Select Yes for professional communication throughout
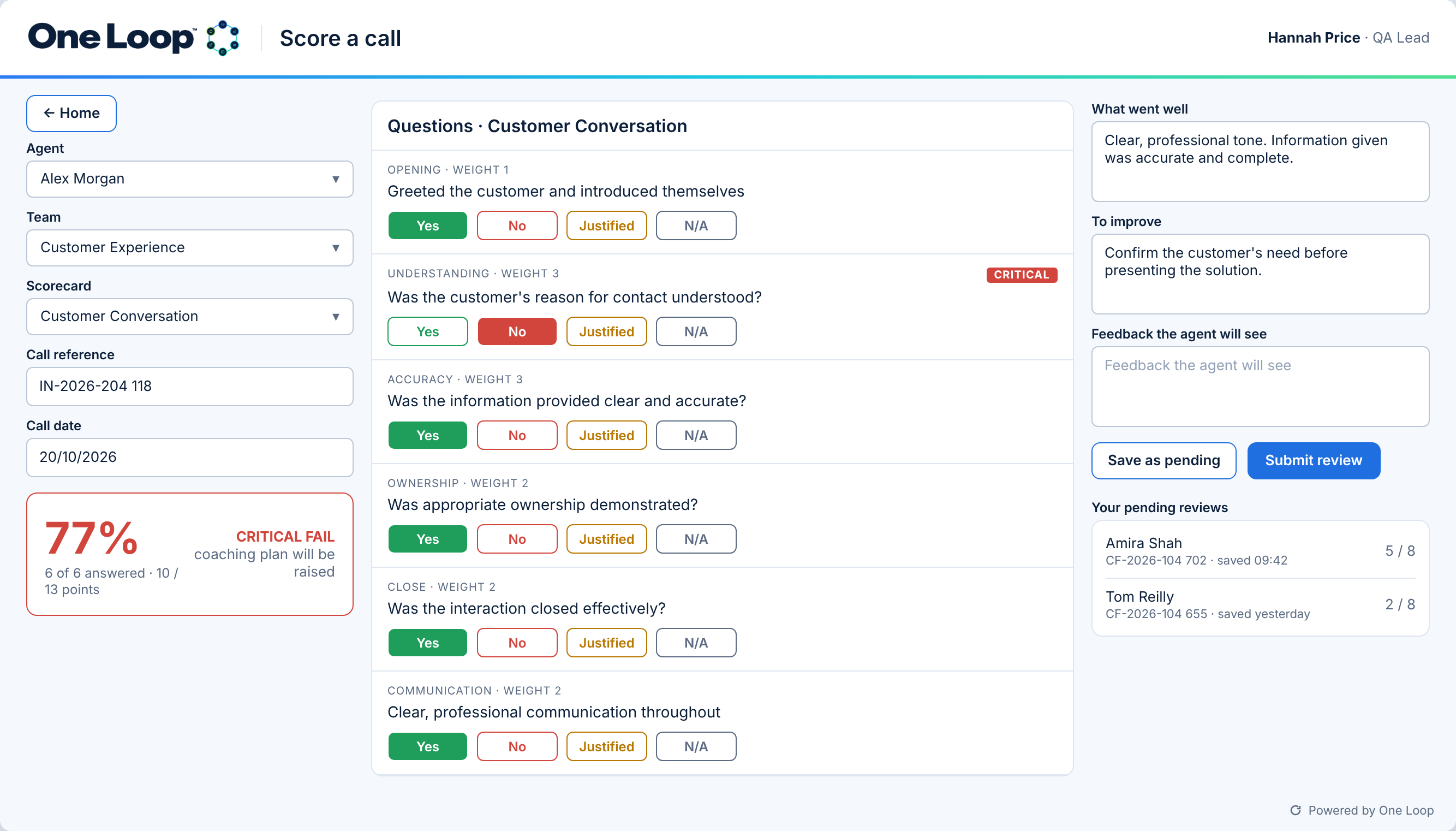The image size is (1456, 831). coord(428,747)
